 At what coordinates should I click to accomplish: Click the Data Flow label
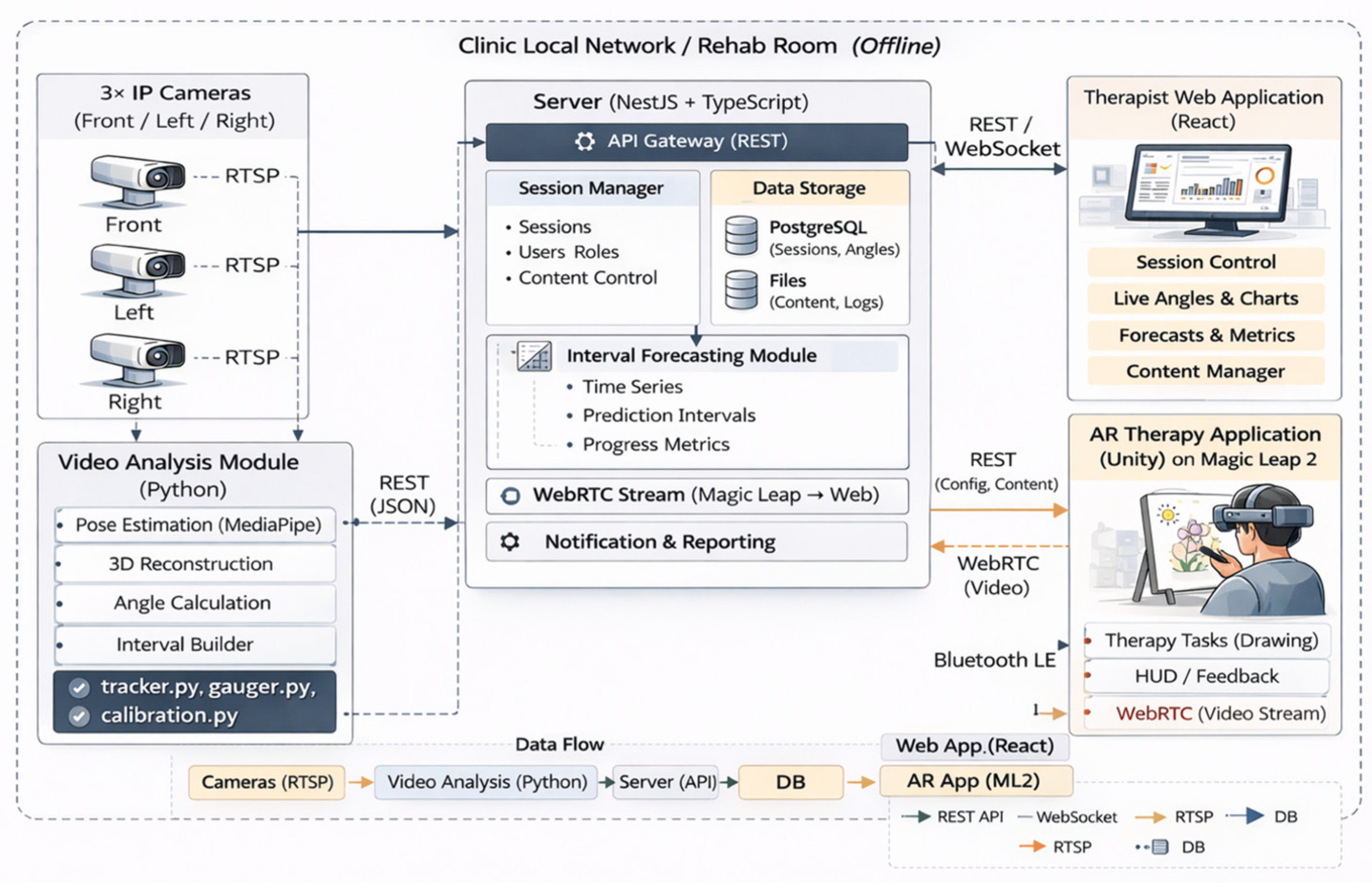point(559,745)
